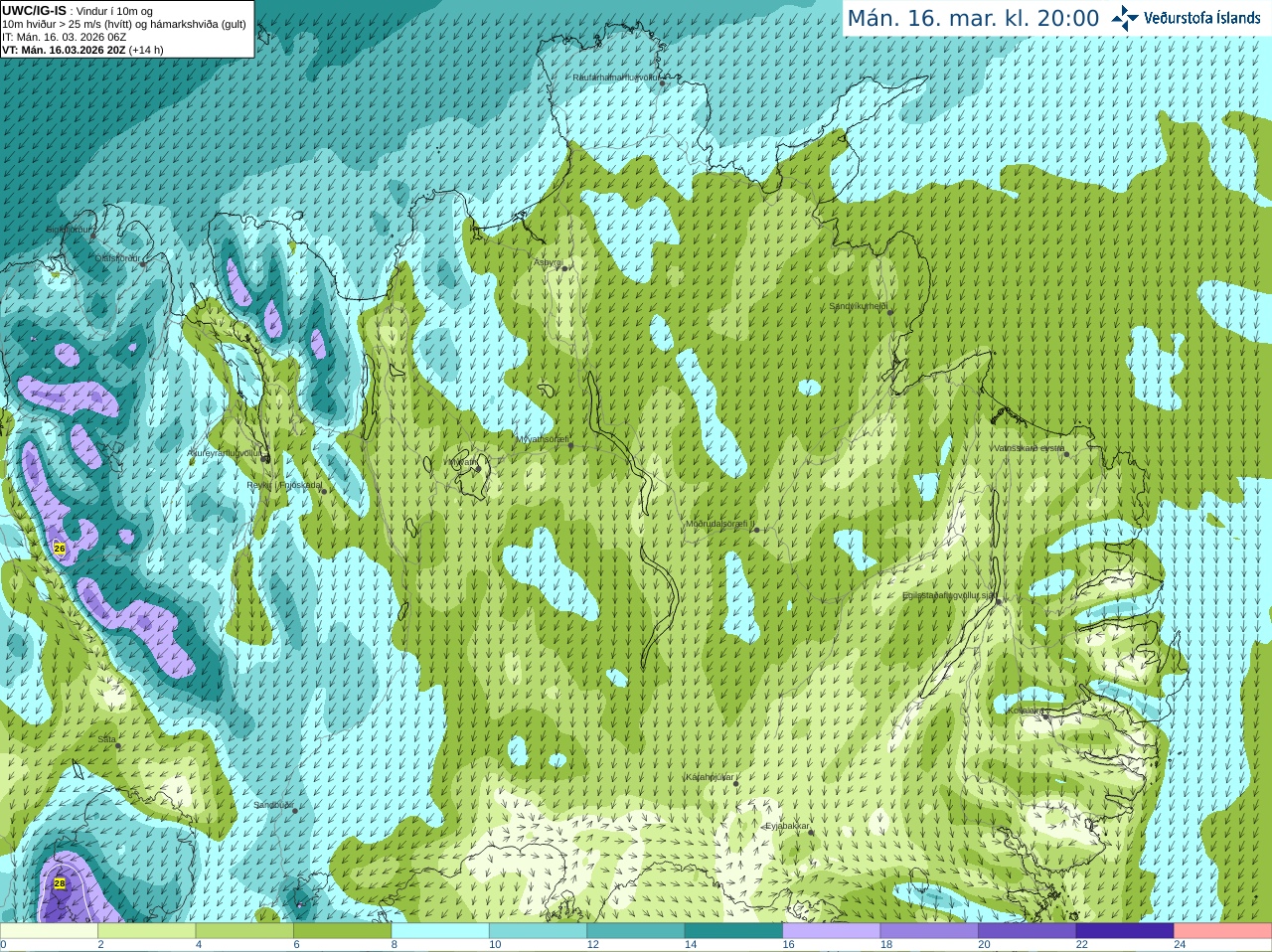The image size is (1272, 952).
Task: Click the 4–6 m/s legend swatch
Action: 244,931
